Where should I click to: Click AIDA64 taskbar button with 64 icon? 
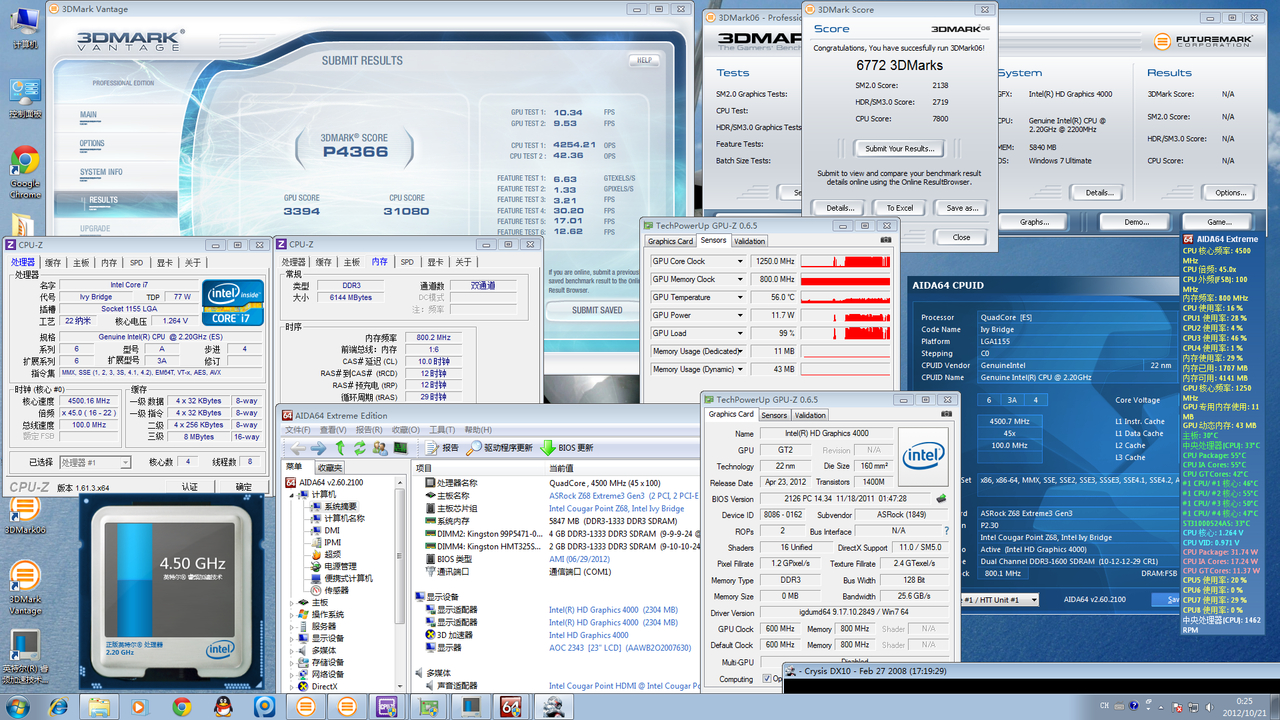coord(511,707)
